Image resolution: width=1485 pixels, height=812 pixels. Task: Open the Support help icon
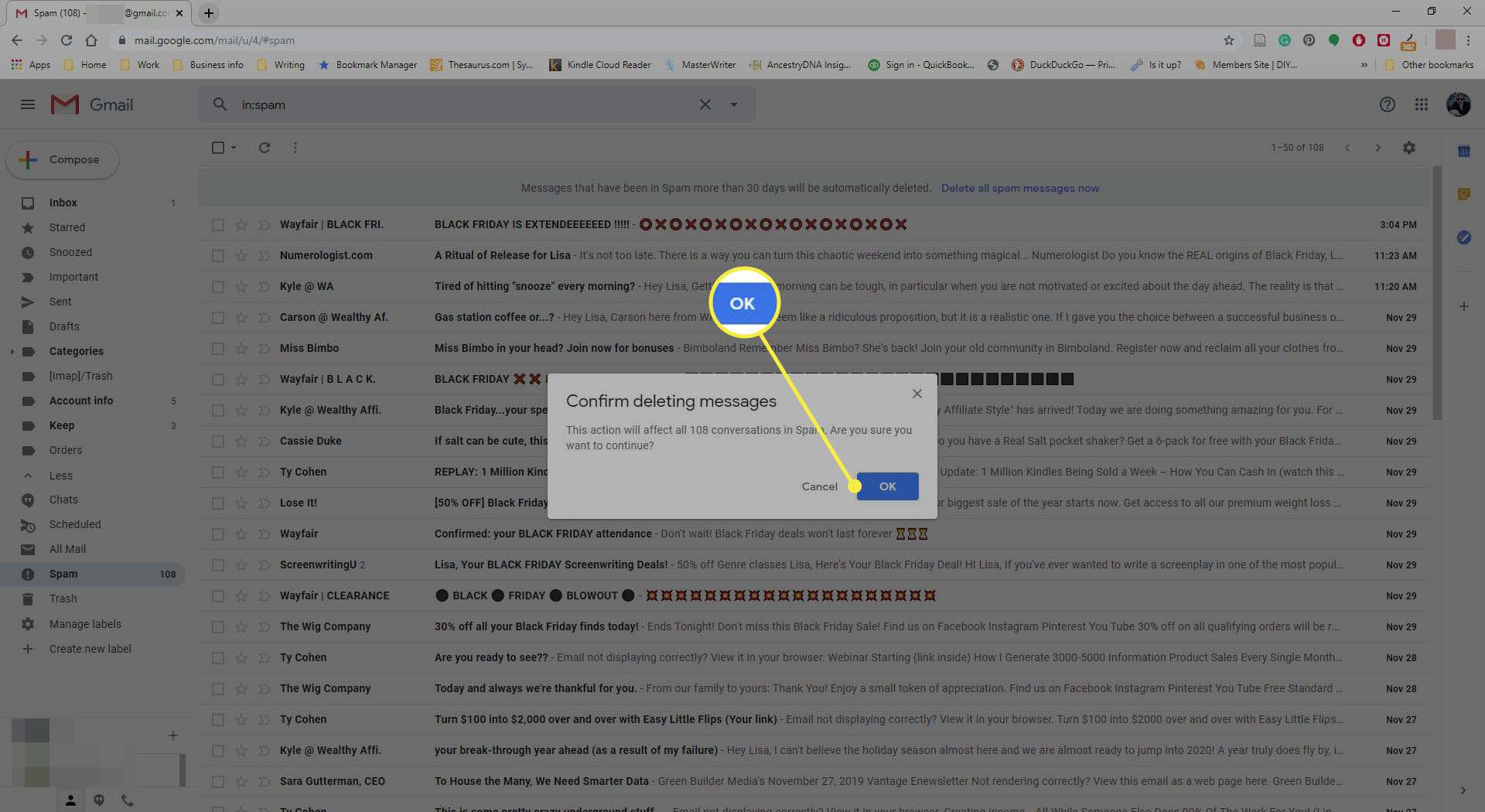pyautogui.click(x=1387, y=104)
